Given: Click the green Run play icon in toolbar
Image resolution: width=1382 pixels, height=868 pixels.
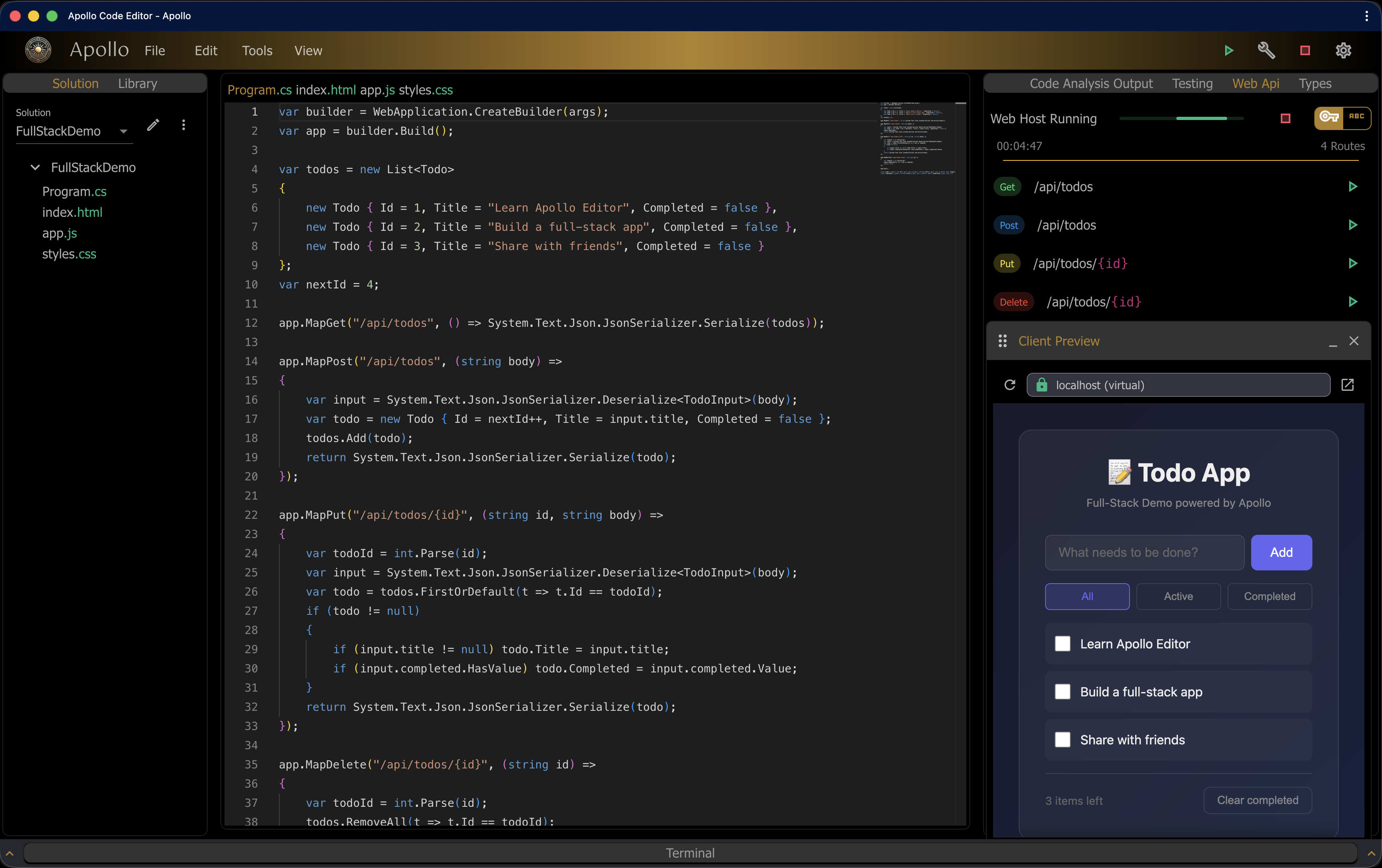Looking at the screenshot, I should click(1228, 50).
